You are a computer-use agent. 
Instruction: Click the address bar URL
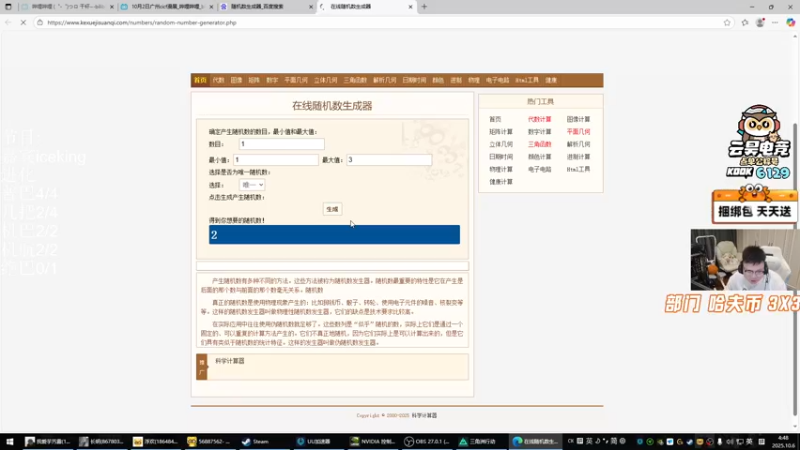click(142, 23)
